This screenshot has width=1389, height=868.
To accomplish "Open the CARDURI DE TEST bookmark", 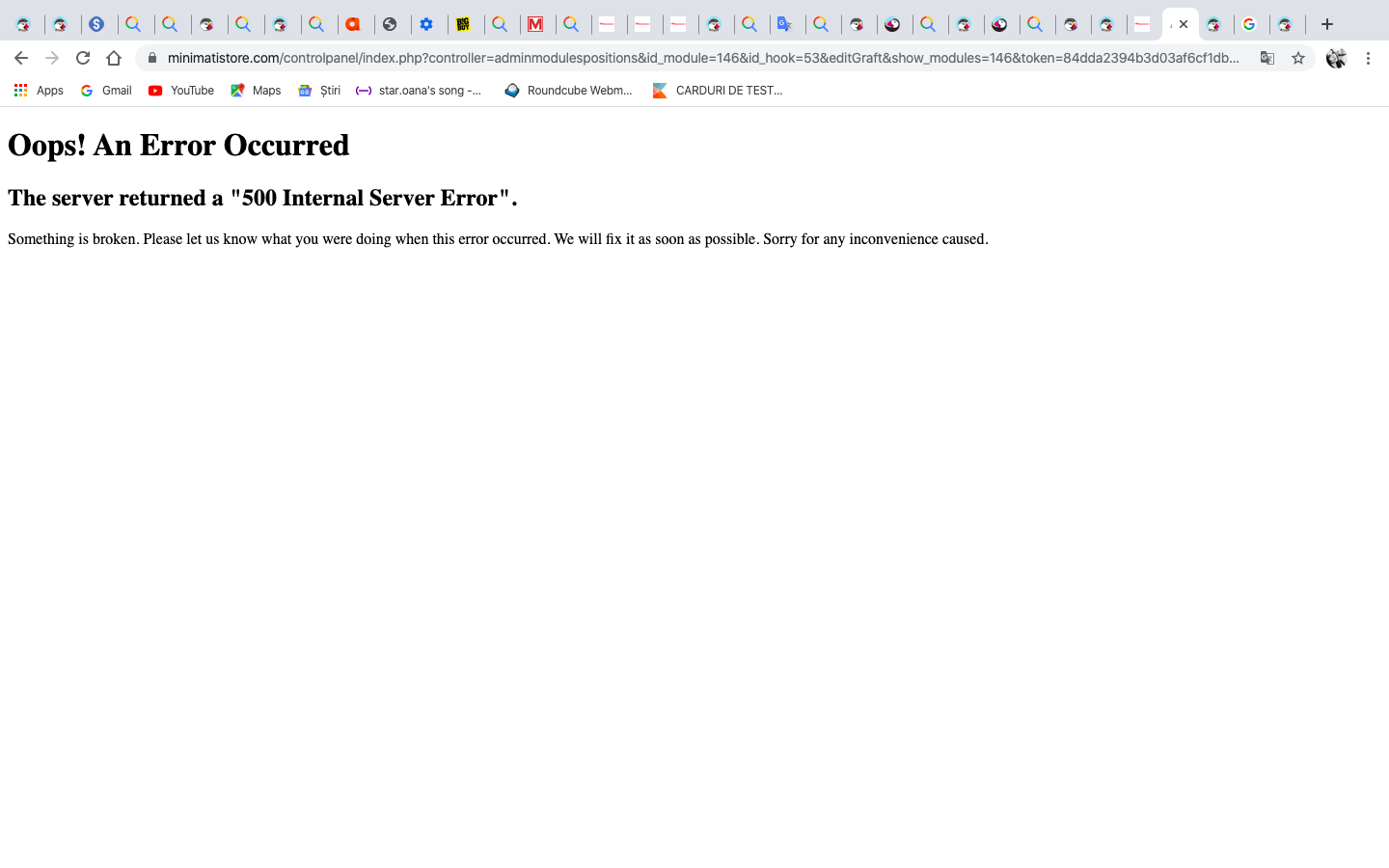I will [x=718, y=91].
